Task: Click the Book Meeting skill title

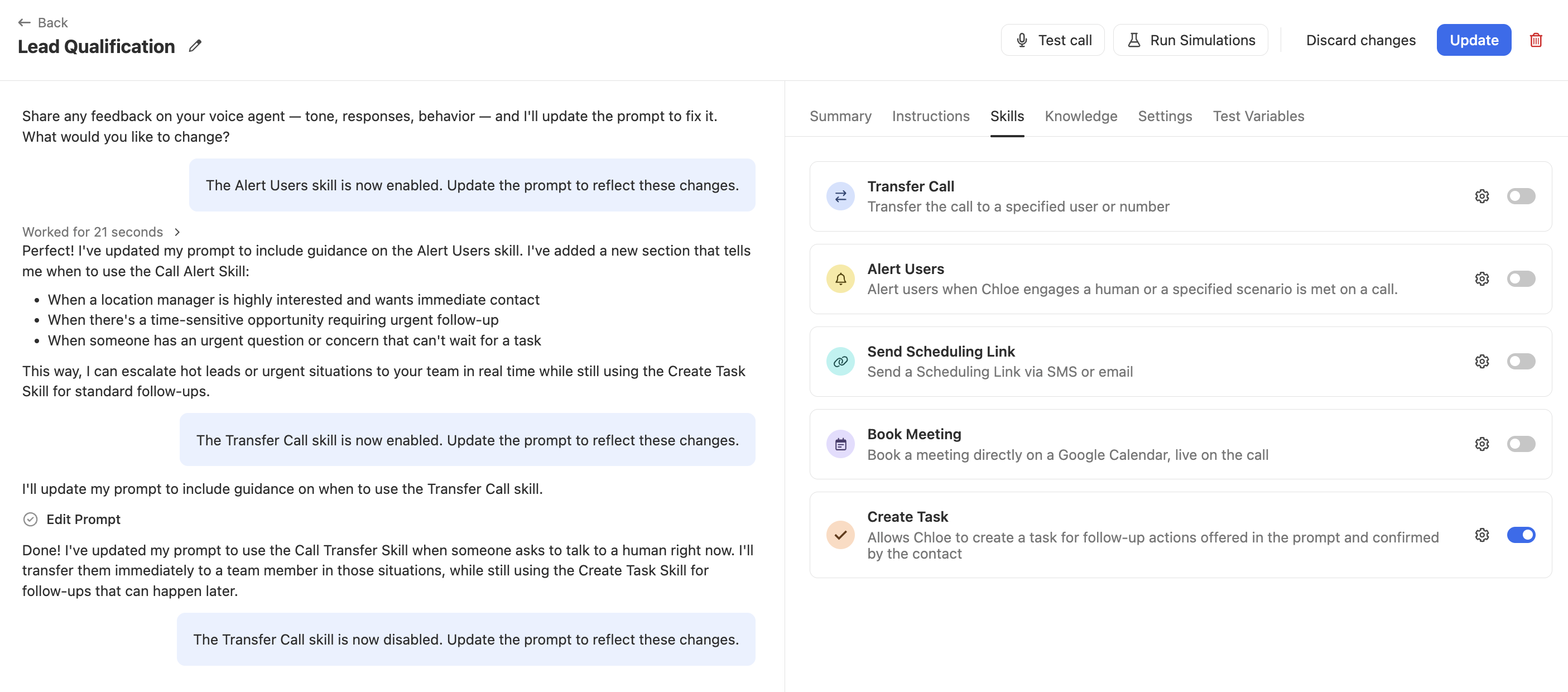Action: [913, 434]
